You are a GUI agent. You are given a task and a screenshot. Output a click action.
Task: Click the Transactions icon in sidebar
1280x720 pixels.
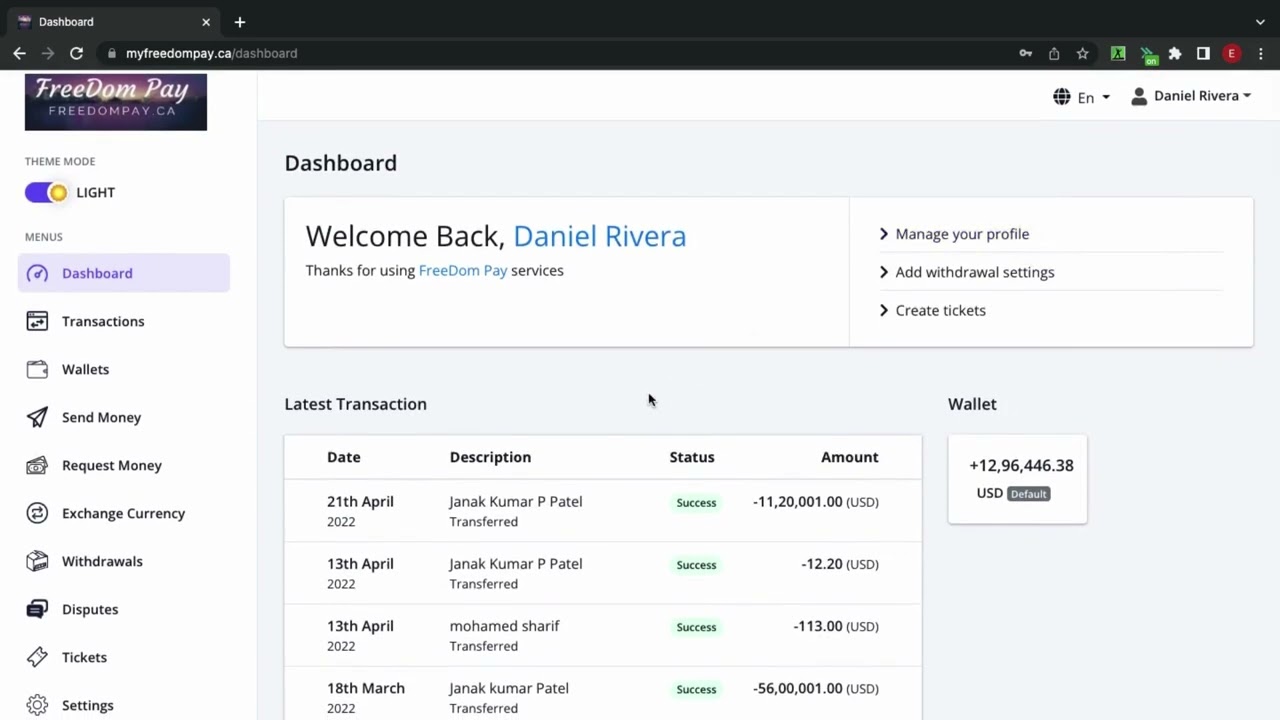(x=37, y=321)
